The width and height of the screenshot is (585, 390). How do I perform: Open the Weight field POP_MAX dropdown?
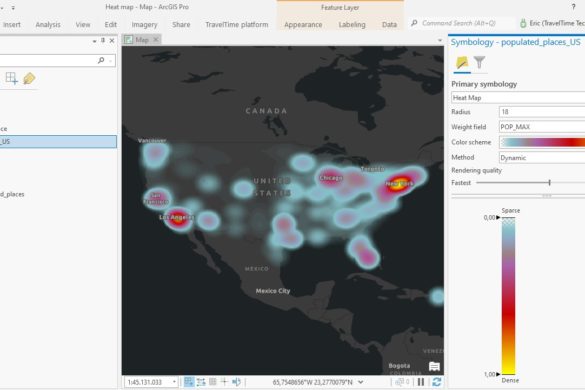[542, 127]
